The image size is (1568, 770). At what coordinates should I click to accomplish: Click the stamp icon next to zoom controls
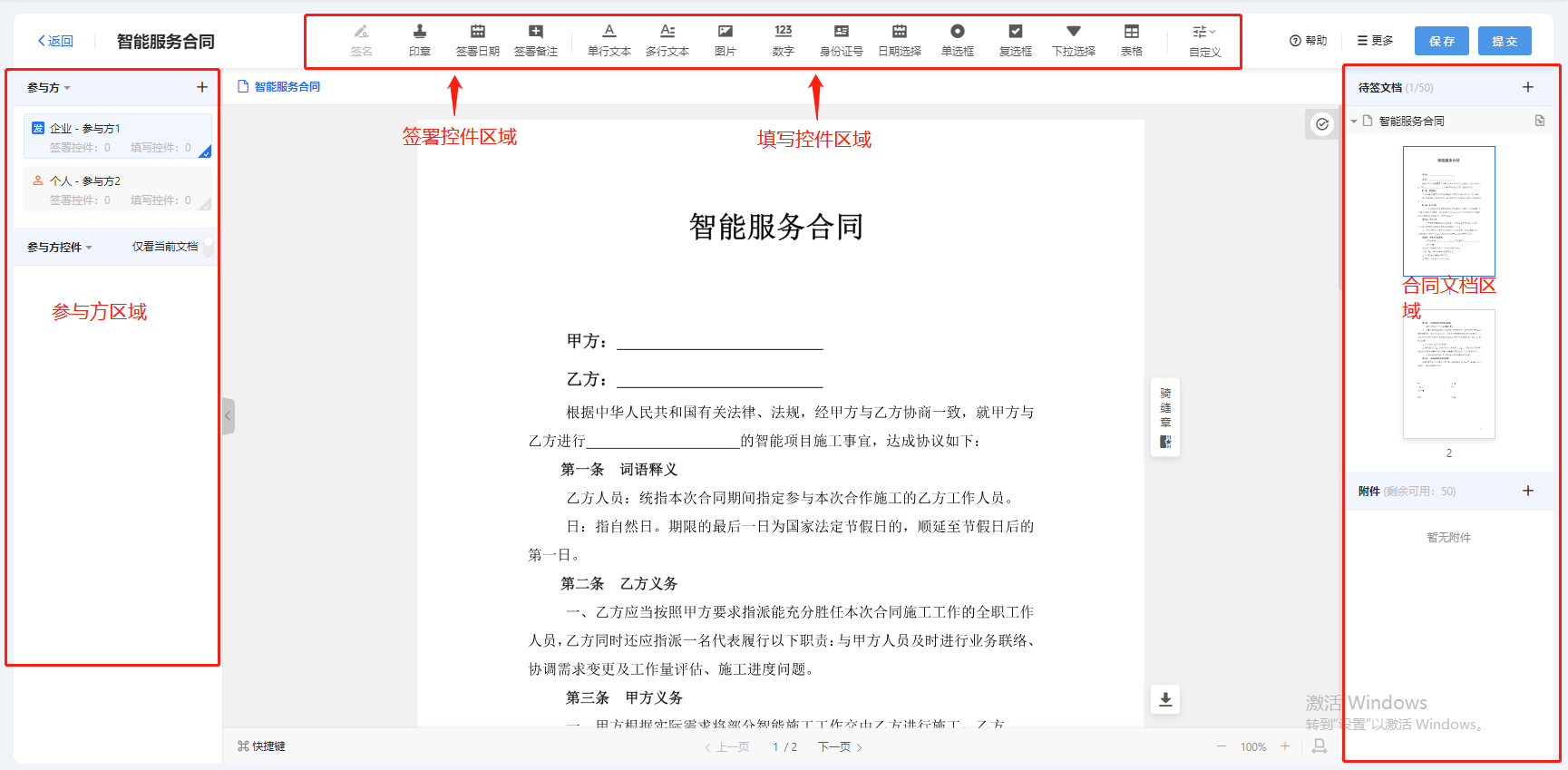[1320, 746]
